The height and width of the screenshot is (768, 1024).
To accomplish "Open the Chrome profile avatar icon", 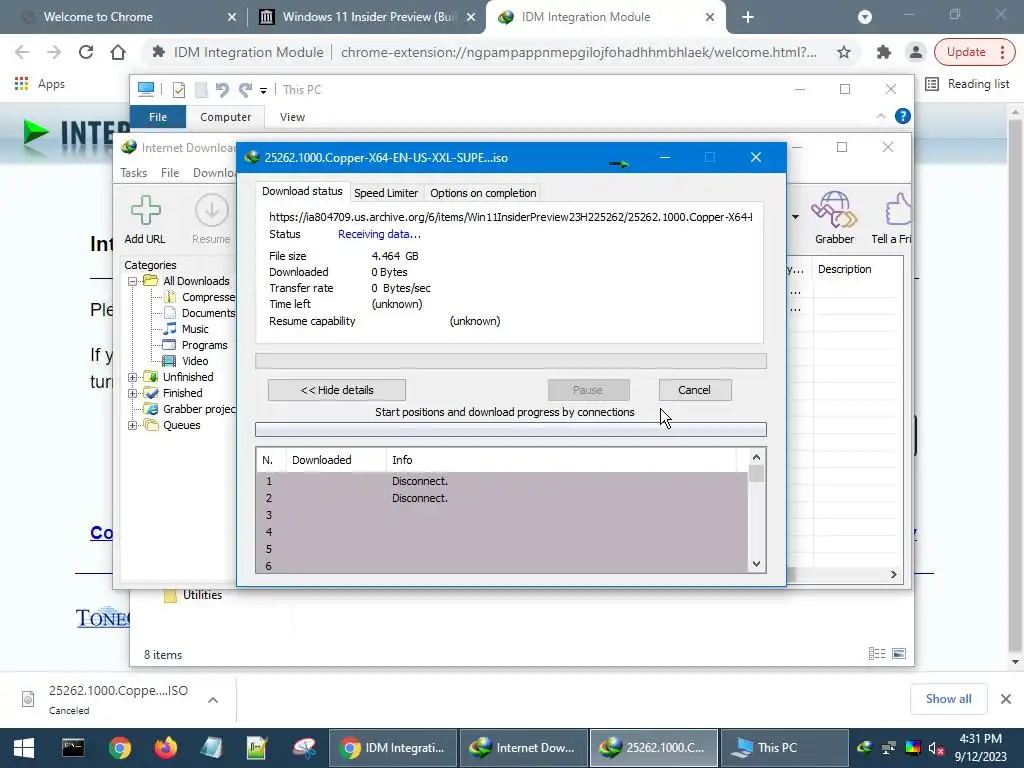I will point(916,52).
